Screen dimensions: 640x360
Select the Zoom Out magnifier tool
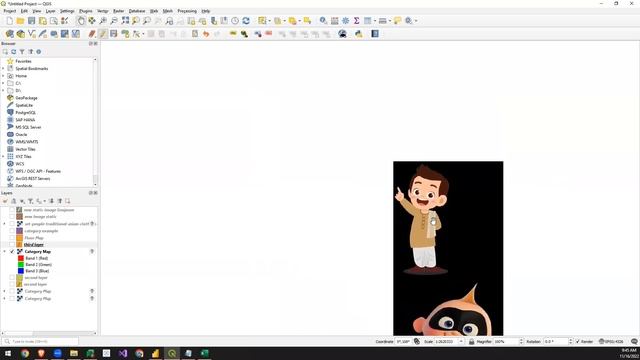114,21
